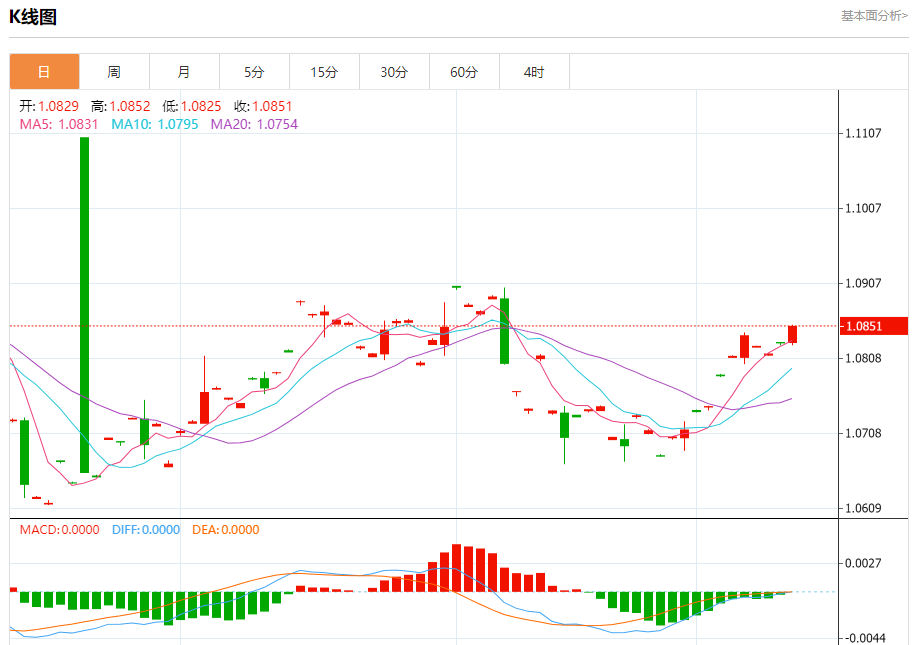917x645 pixels.
Task: Click the MACD:0.0000 indicator label
Action: pos(60,530)
